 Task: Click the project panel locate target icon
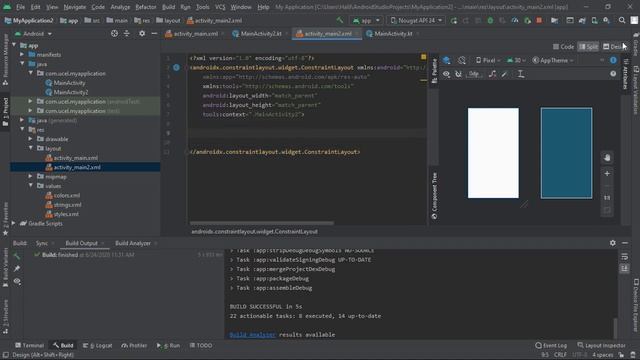[x=114, y=33]
